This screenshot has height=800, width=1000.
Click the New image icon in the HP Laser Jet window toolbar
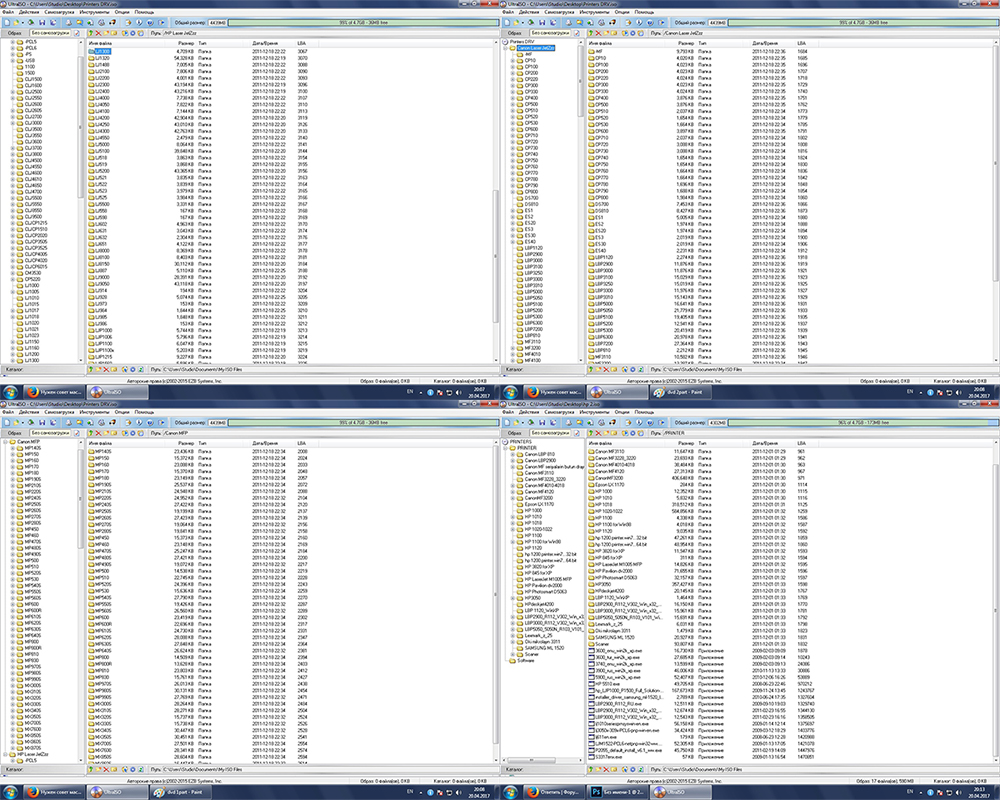tap(6, 22)
